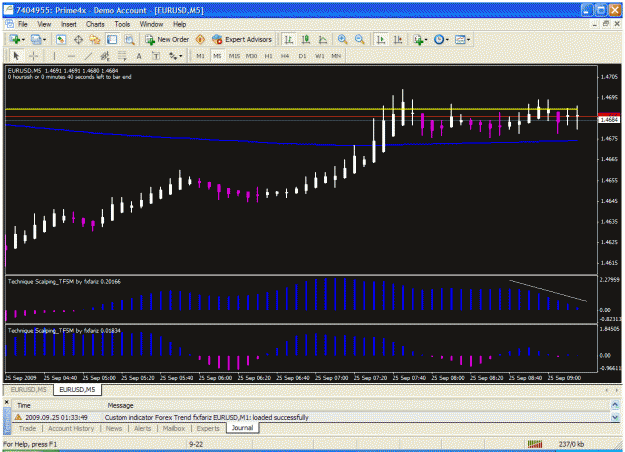Open the Market Watch window icon

click(61, 39)
